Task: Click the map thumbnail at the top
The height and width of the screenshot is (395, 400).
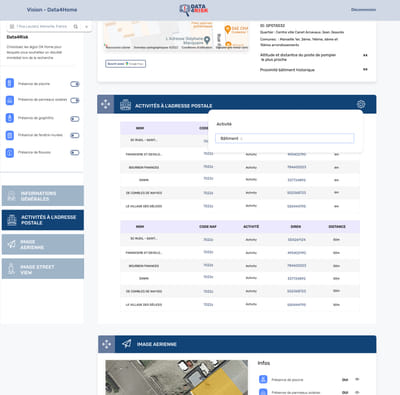Action: pos(176,36)
